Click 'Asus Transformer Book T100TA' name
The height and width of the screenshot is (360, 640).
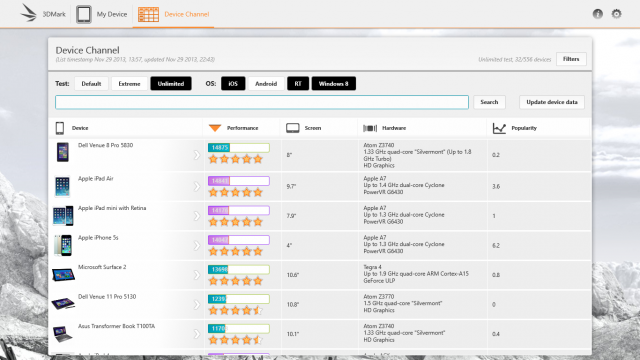pos(116,326)
